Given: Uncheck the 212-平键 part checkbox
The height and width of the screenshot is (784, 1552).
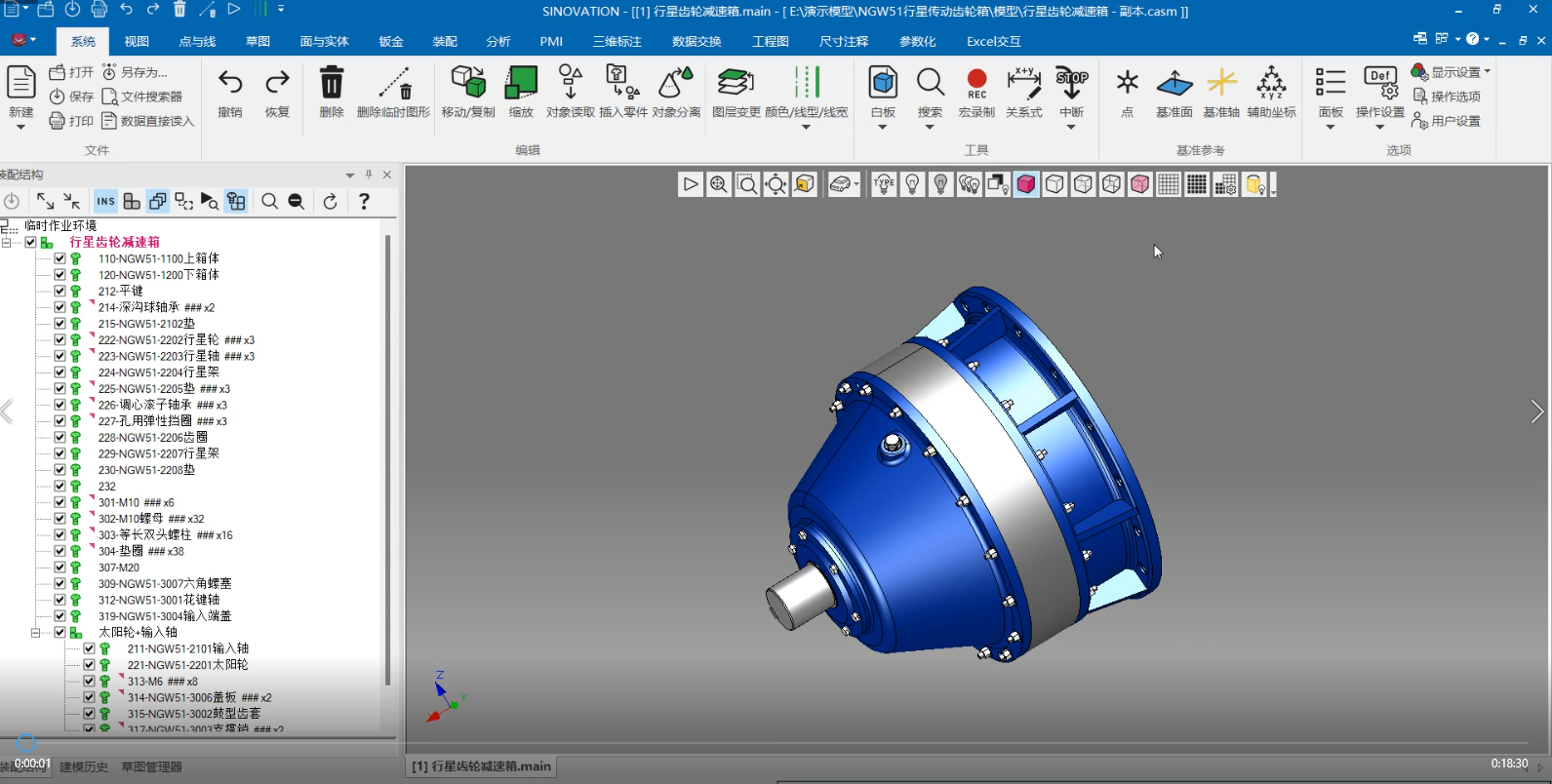Looking at the screenshot, I should (60, 291).
